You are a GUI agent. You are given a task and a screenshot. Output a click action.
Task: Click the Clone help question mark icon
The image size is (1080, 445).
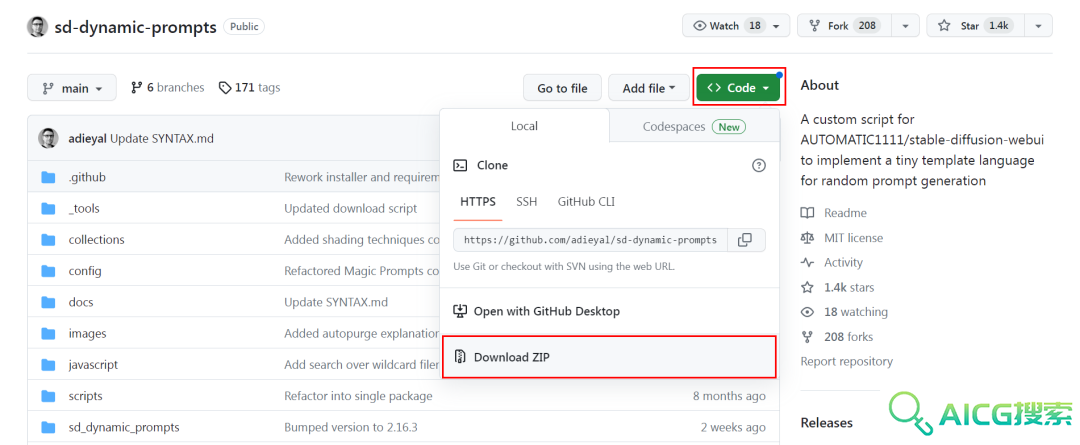[x=758, y=165]
